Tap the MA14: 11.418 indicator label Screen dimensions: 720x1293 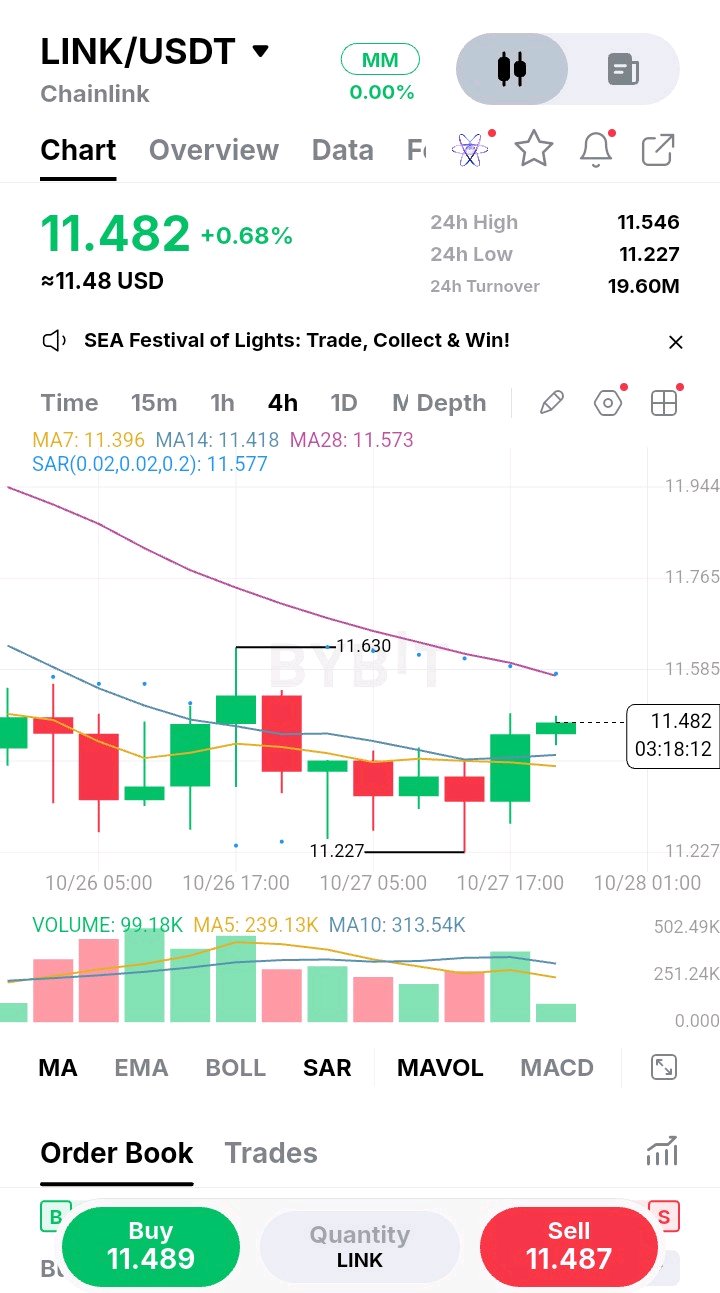[x=217, y=440]
